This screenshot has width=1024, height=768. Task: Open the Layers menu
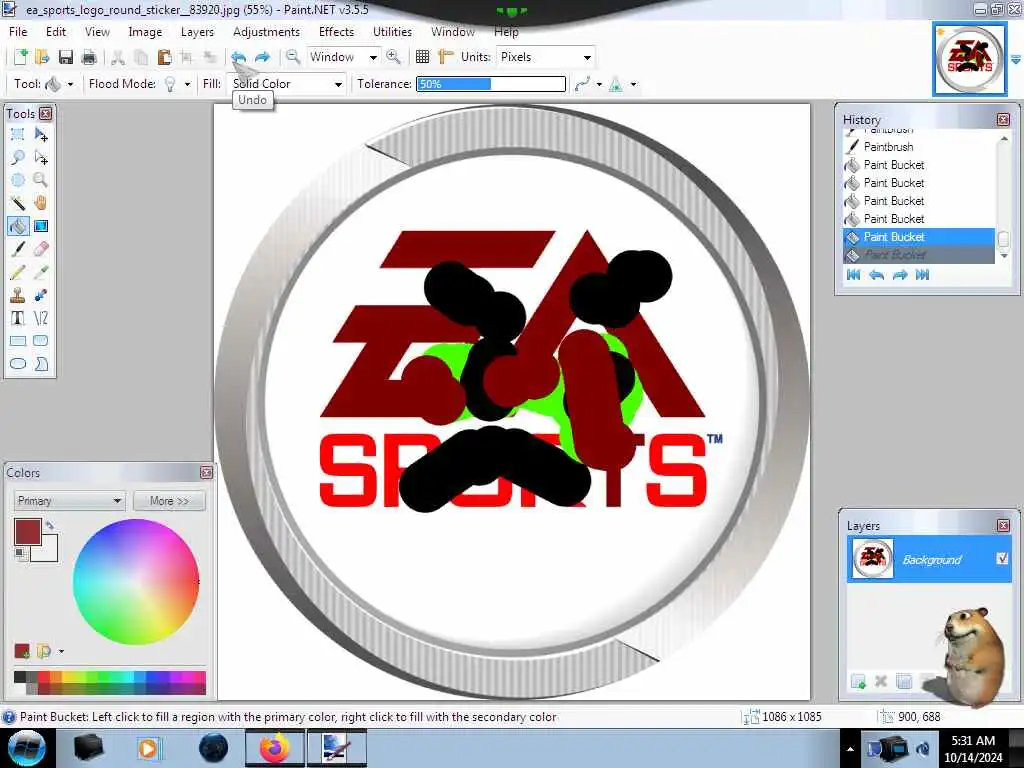pyautogui.click(x=197, y=31)
